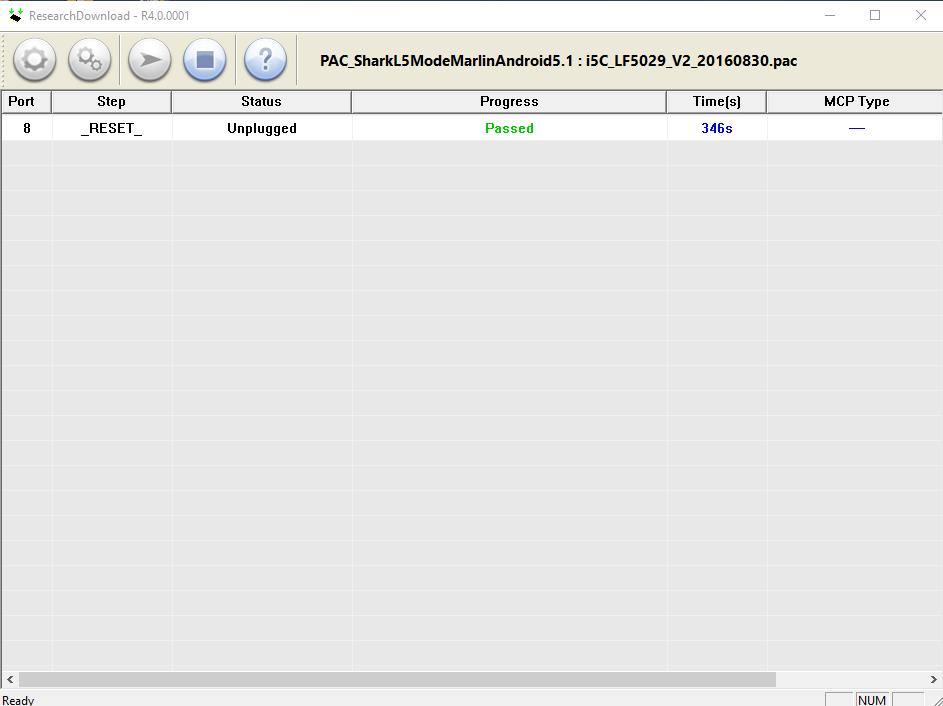This screenshot has width=943, height=706.
Task: Click the Status column header
Action: click(261, 101)
